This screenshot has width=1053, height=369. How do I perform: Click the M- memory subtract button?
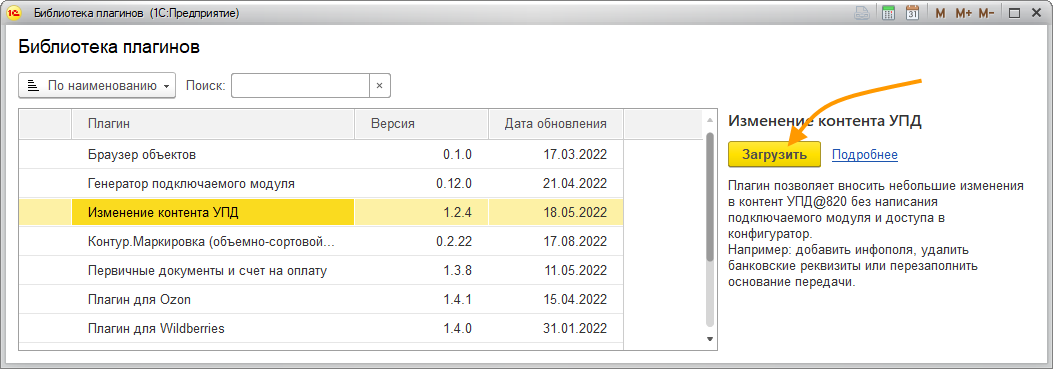pyautogui.click(x=986, y=13)
